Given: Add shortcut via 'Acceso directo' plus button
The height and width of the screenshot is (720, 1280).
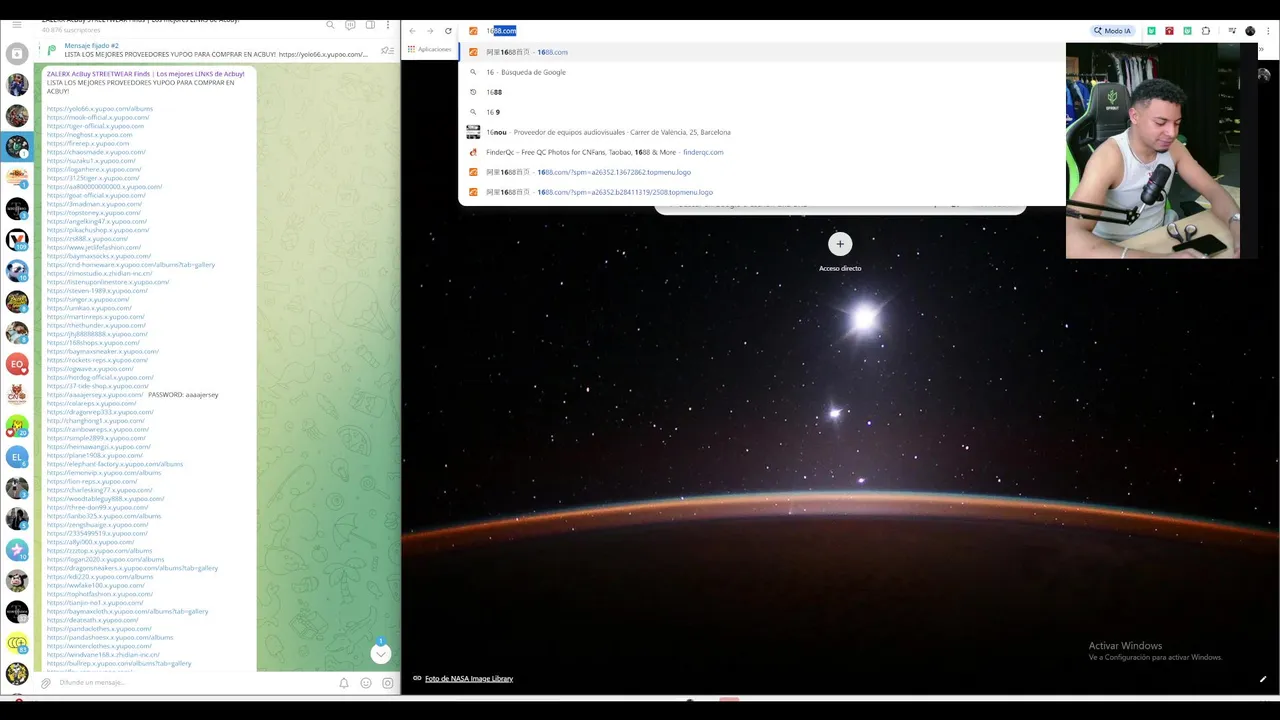Looking at the screenshot, I should 840,244.
